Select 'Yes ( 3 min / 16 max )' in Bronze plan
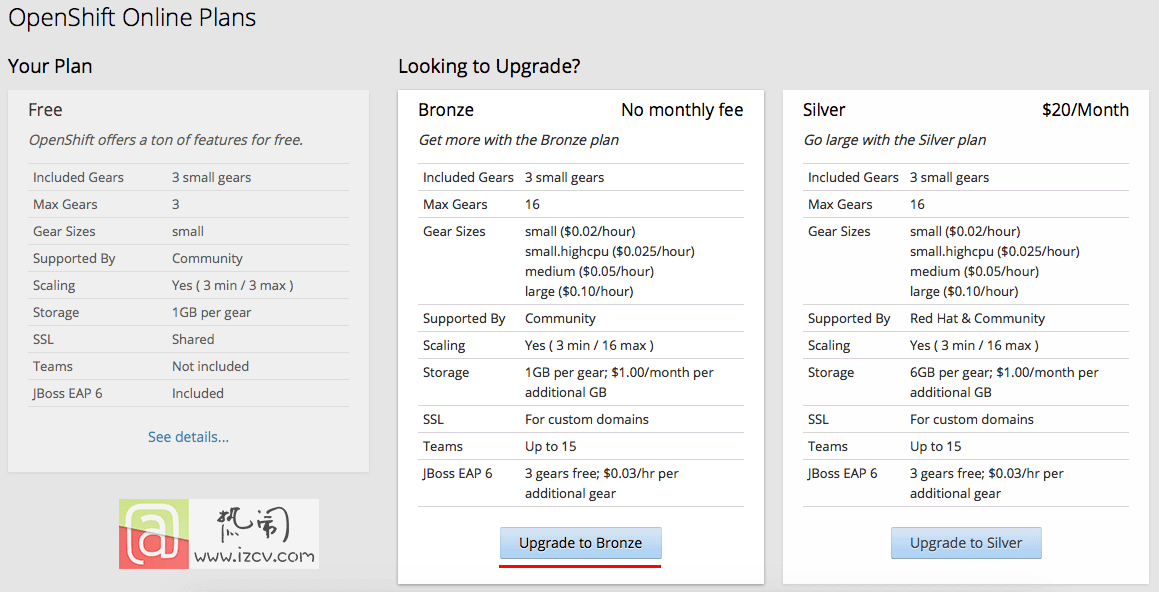This screenshot has height=592, width=1159. tap(589, 345)
